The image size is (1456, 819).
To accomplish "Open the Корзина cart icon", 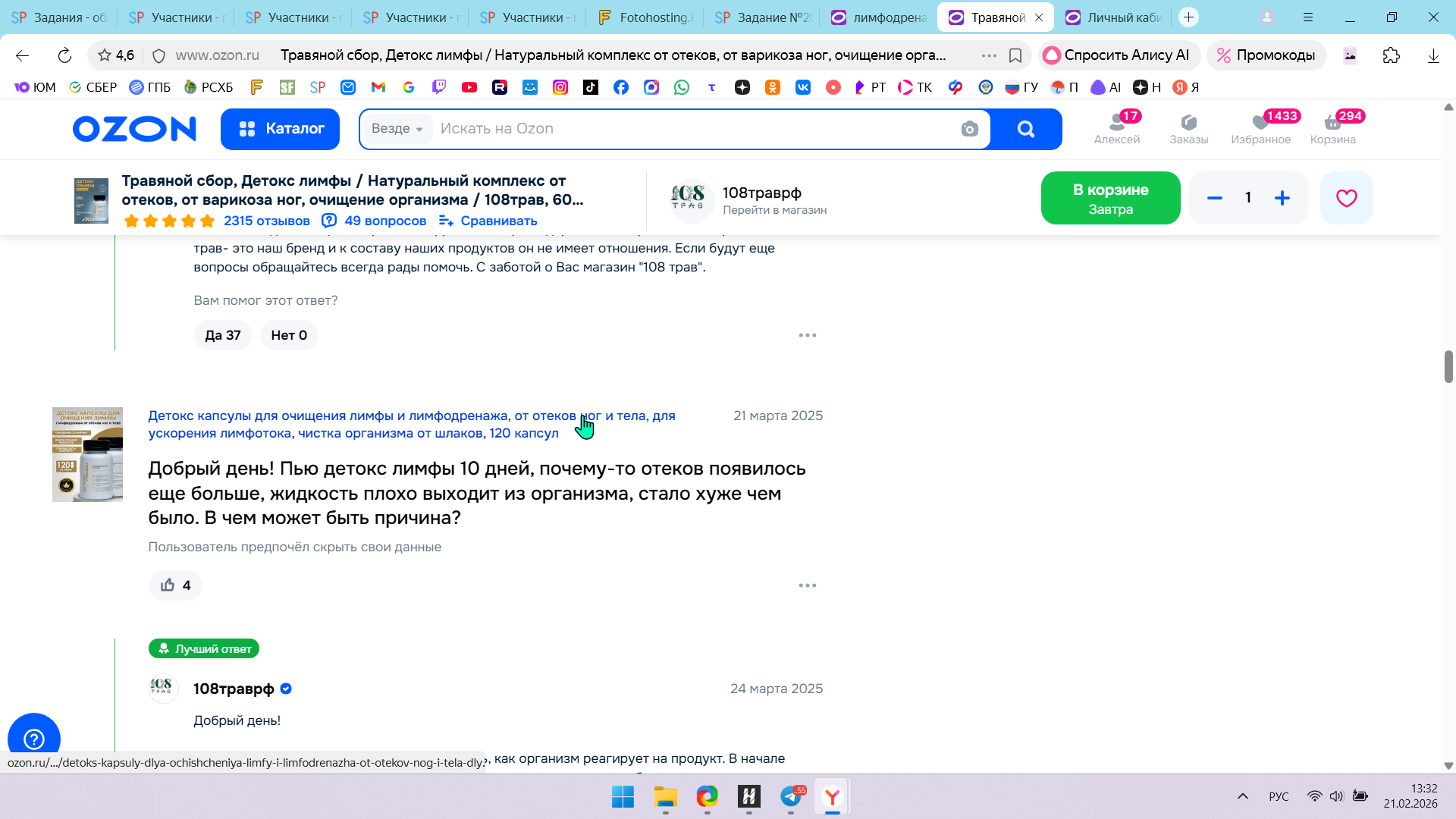I will click(1332, 128).
